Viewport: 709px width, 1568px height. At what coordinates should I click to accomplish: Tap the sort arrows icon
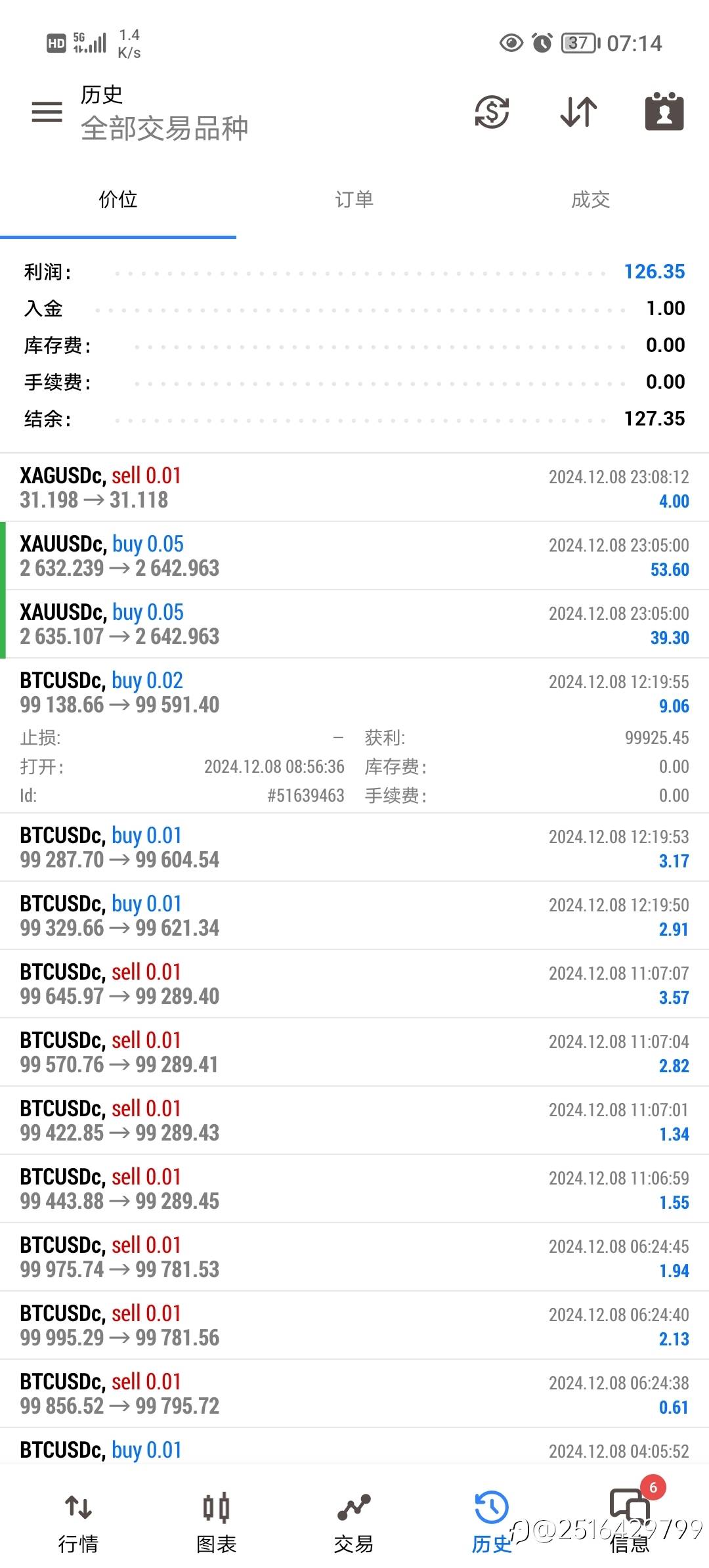click(578, 112)
